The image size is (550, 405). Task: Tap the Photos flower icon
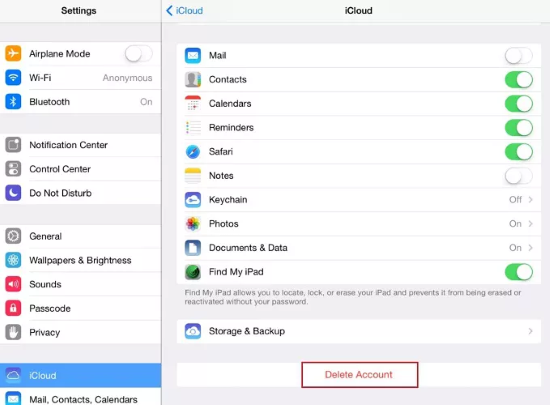coord(193,224)
